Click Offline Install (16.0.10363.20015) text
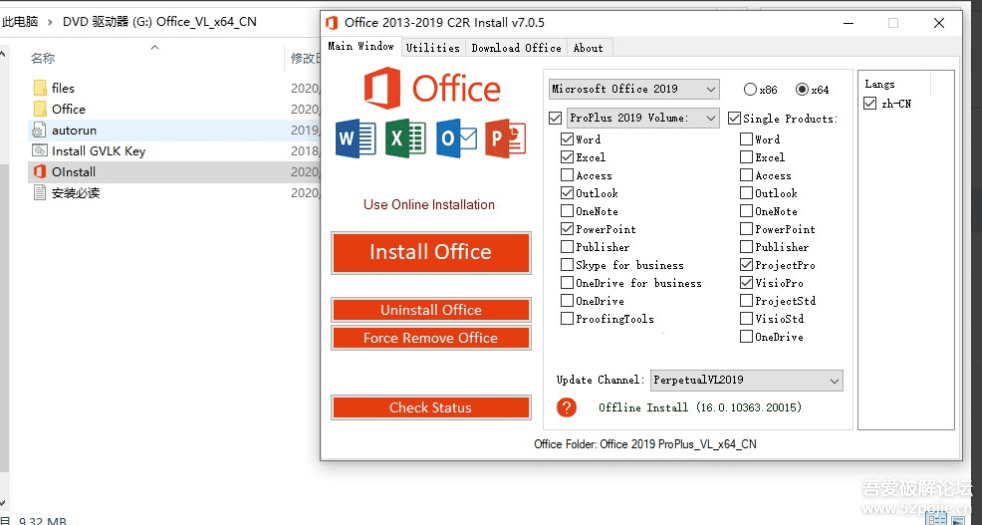The image size is (982, 525). (x=700, y=408)
